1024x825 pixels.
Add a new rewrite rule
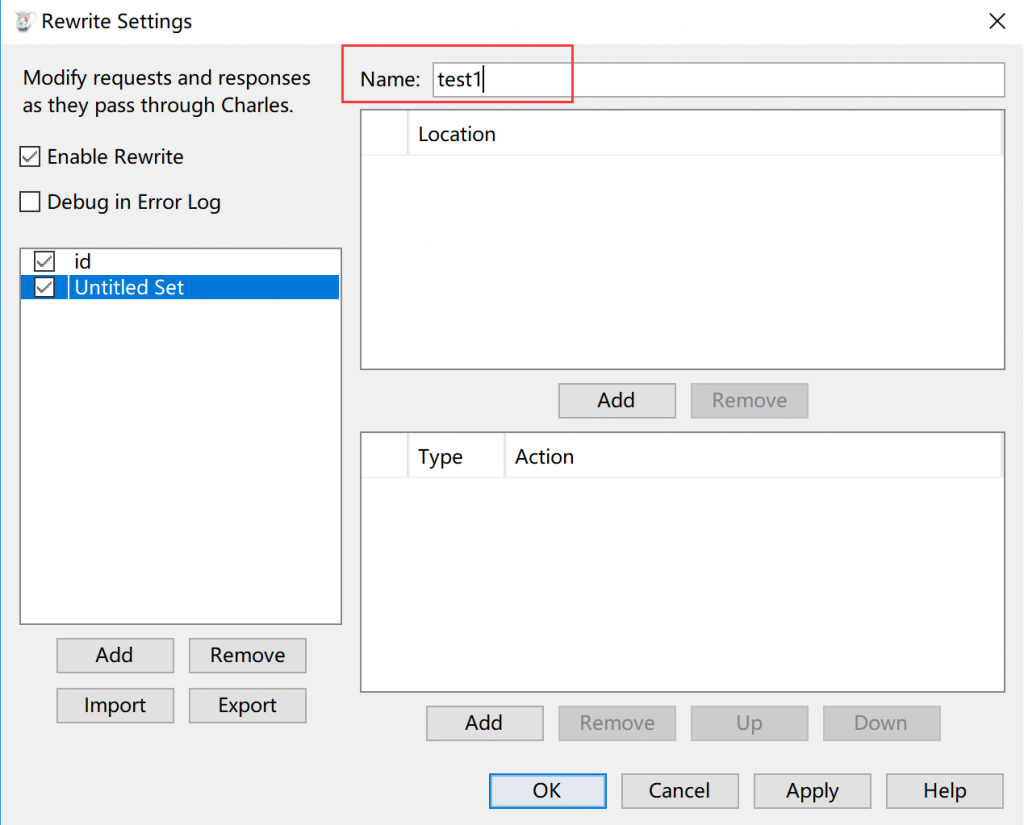(485, 723)
